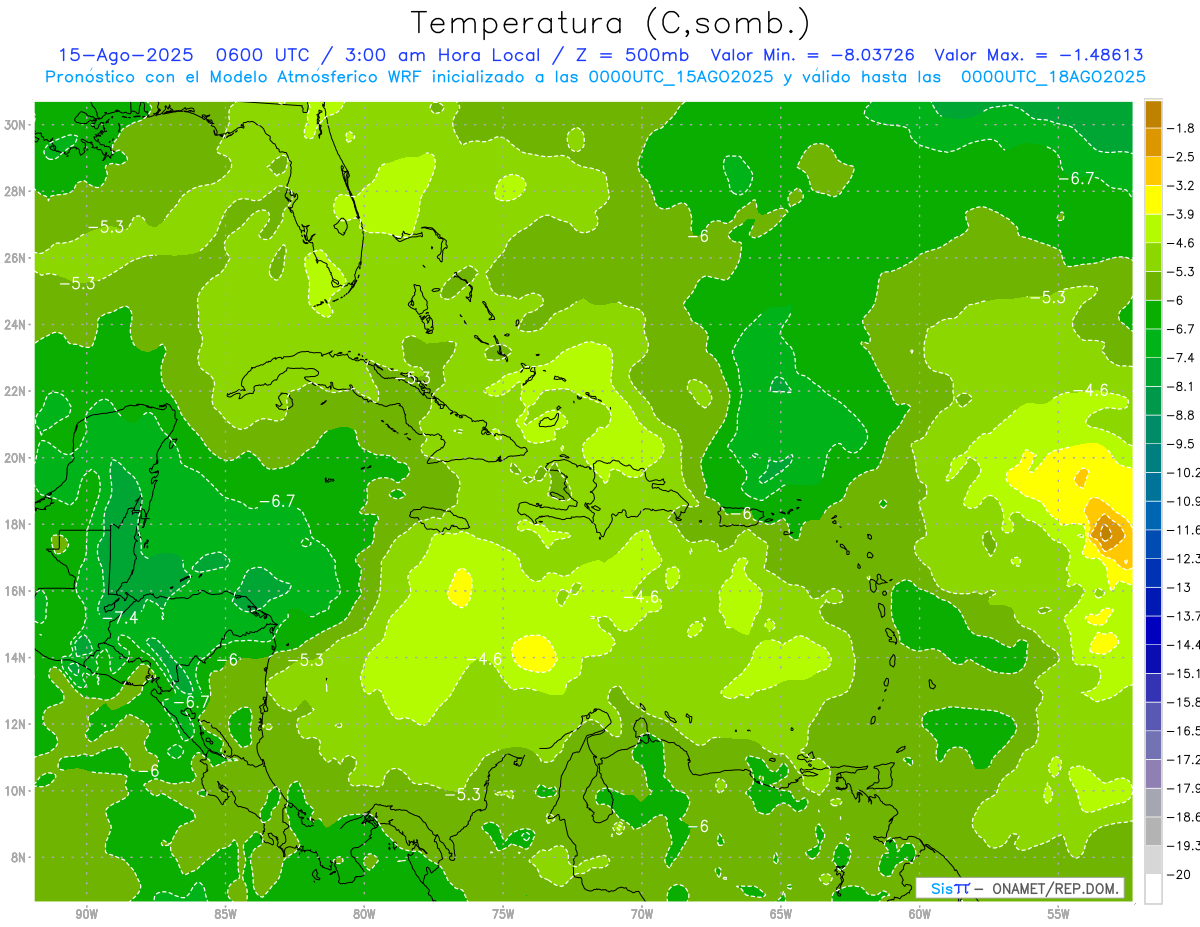Click the 16N latitude axis label
Screen dimensions: 1200x927
(17, 591)
